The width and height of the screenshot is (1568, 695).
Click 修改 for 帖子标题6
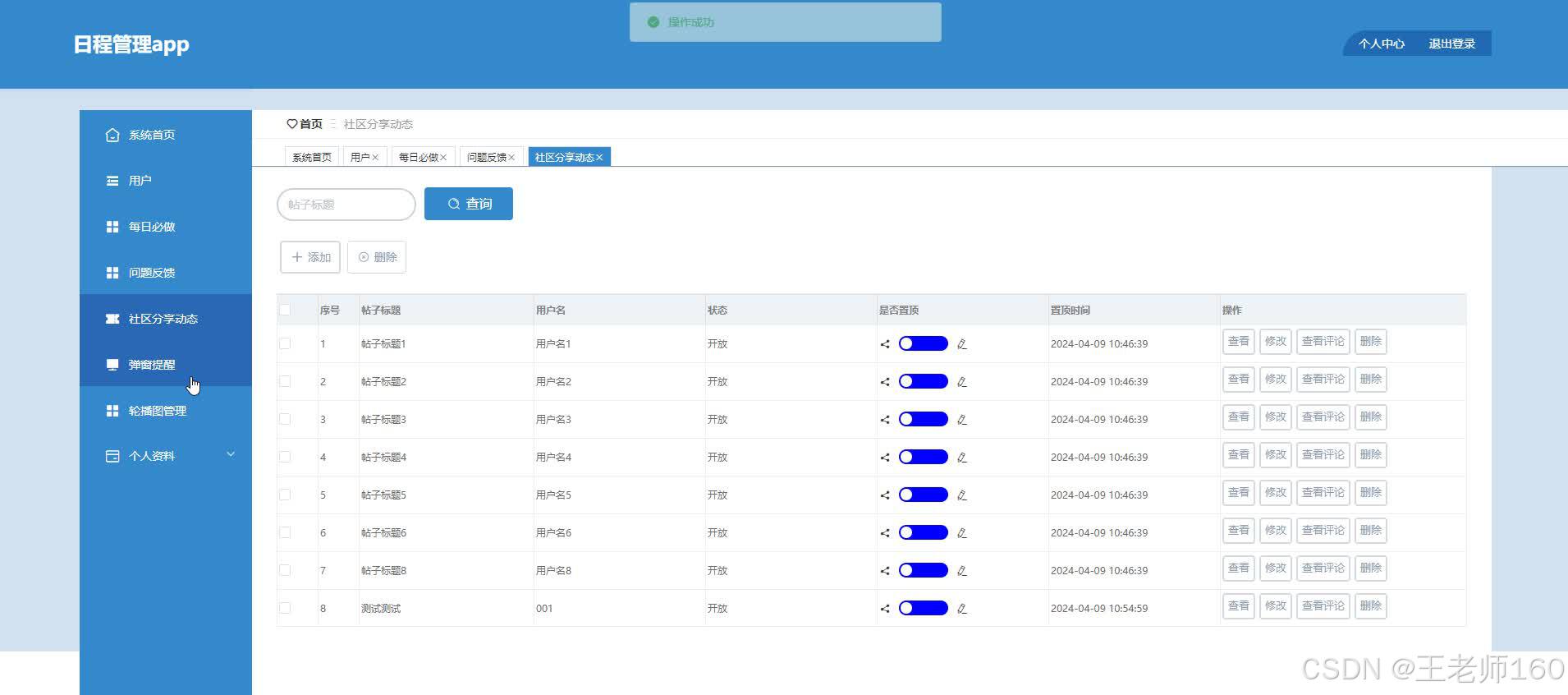click(x=1276, y=531)
